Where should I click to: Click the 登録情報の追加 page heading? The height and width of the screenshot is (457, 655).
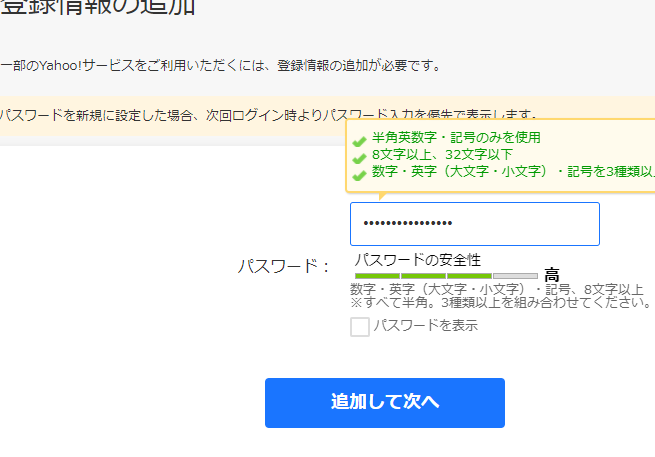point(98,7)
